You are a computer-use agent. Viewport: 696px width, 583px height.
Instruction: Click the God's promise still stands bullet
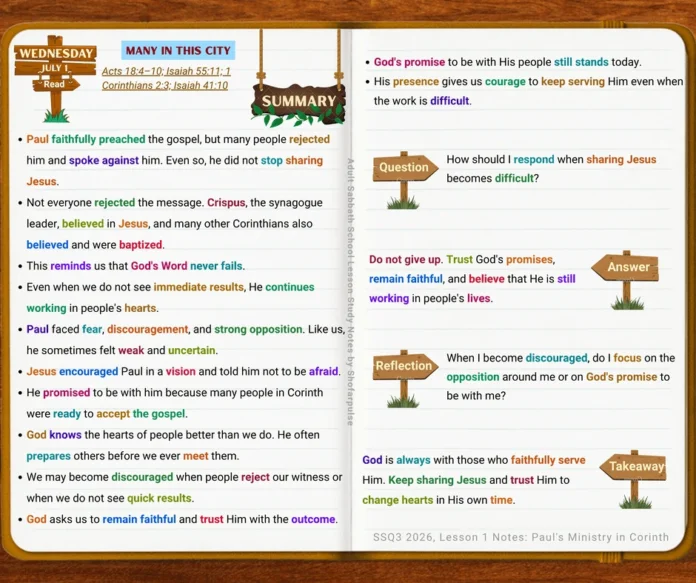[503, 62]
